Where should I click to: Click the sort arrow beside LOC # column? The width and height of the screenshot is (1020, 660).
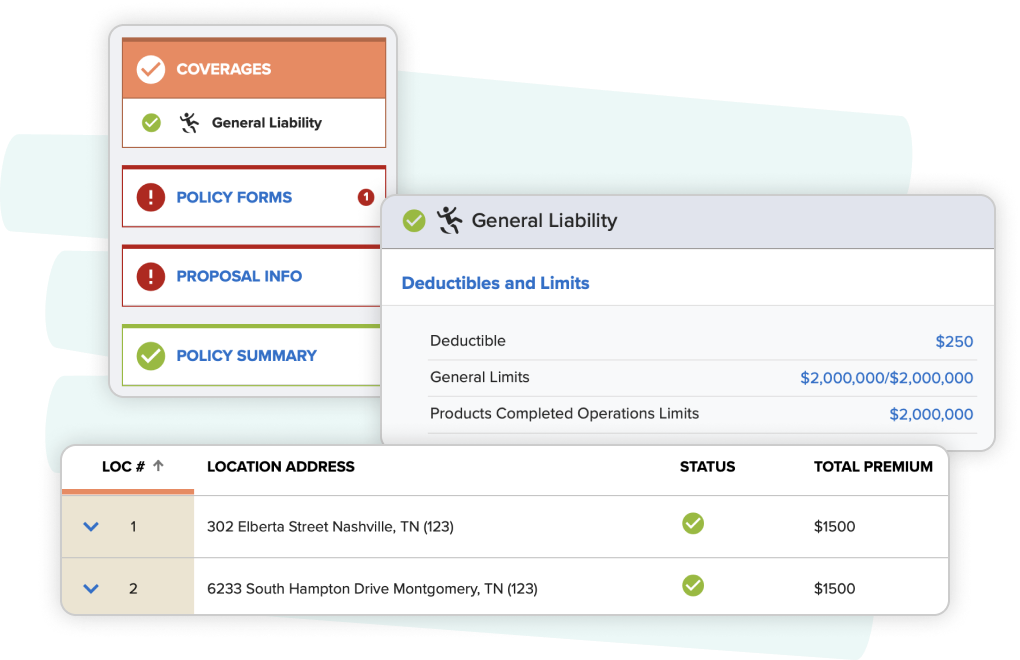pos(158,466)
